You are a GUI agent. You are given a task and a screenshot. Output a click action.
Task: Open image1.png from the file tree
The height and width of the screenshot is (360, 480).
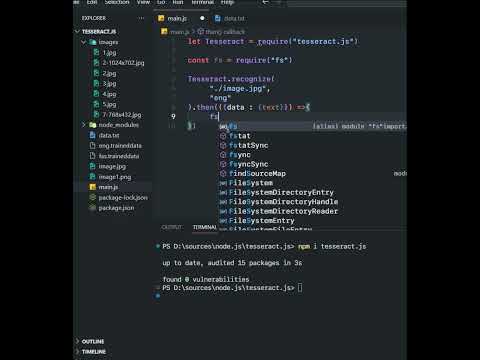(115, 177)
